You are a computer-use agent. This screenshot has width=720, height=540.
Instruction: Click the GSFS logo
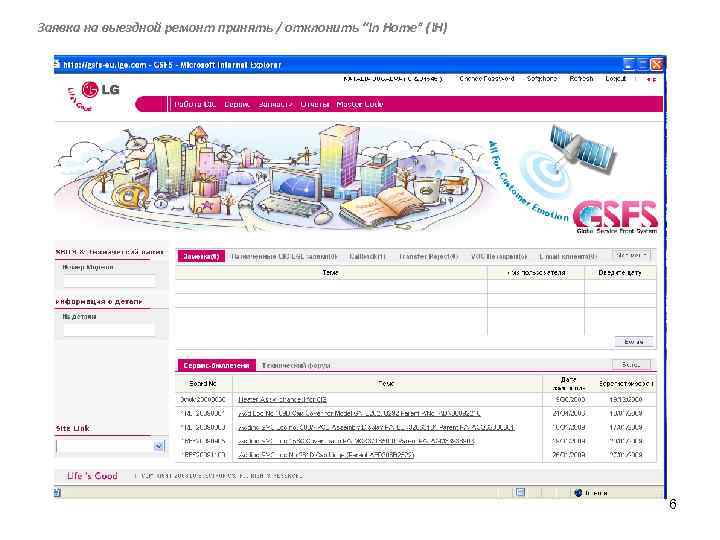point(616,216)
